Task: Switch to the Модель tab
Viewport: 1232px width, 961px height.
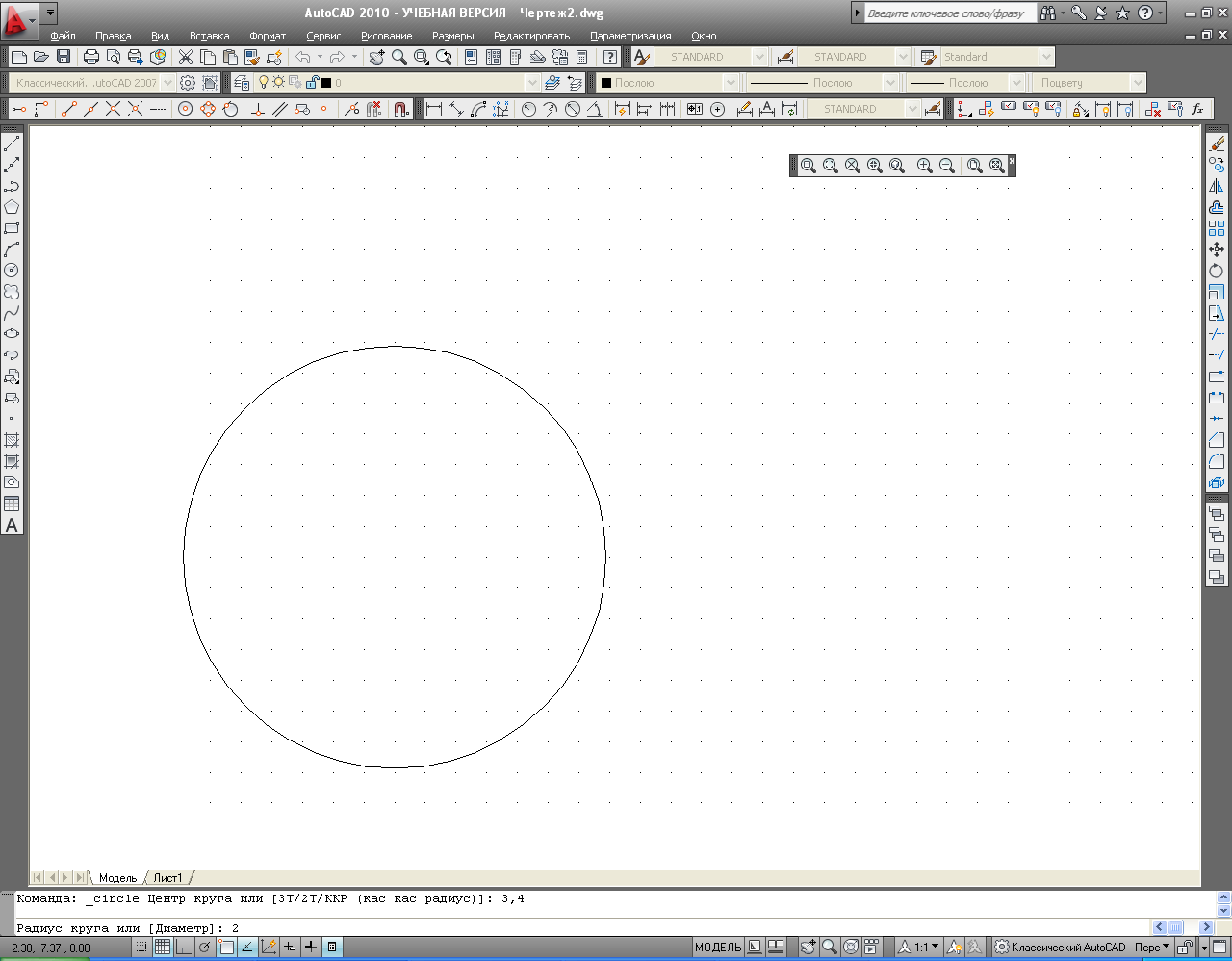Action: (118, 878)
